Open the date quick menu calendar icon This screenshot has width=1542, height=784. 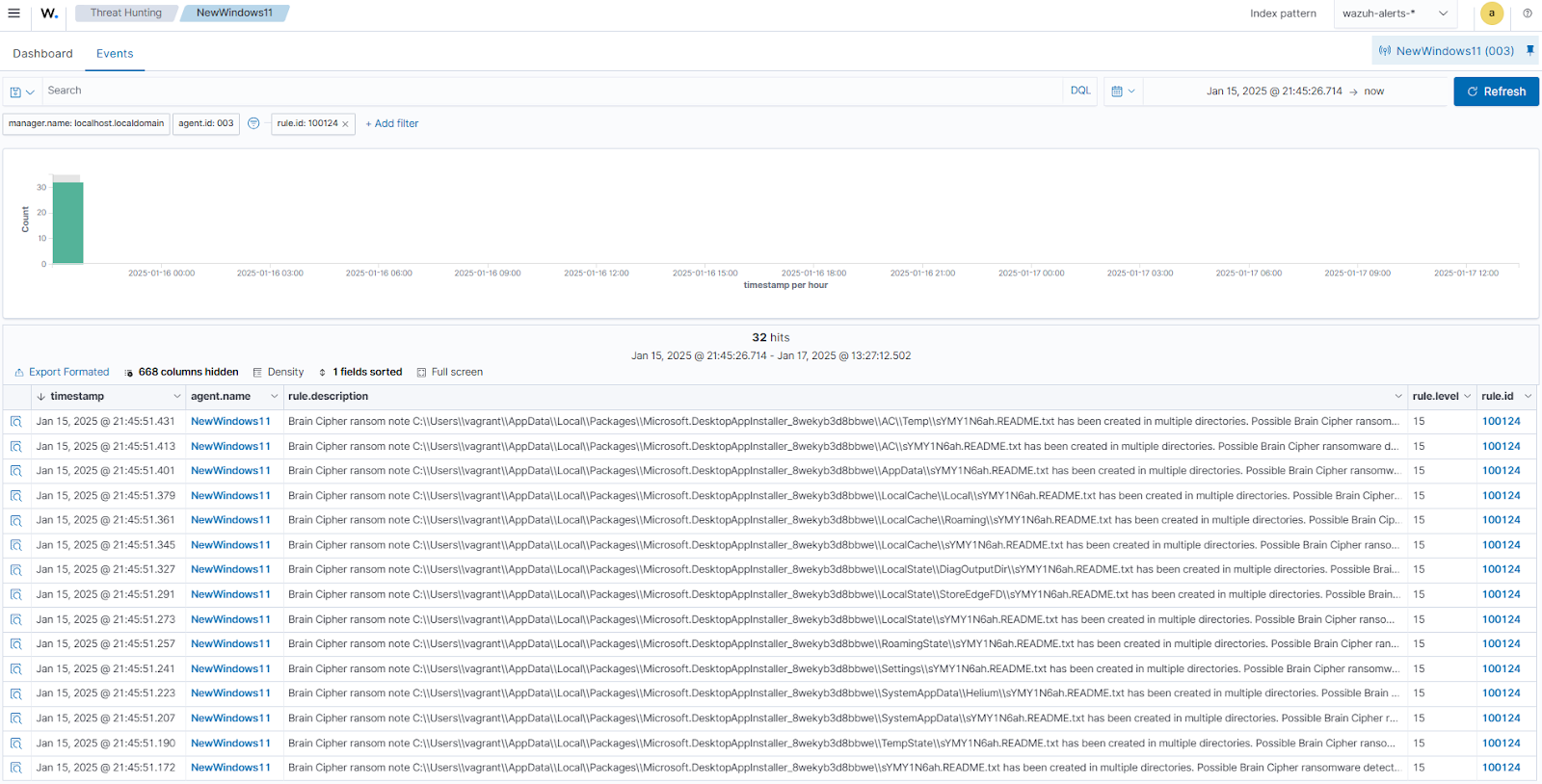pos(1123,91)
